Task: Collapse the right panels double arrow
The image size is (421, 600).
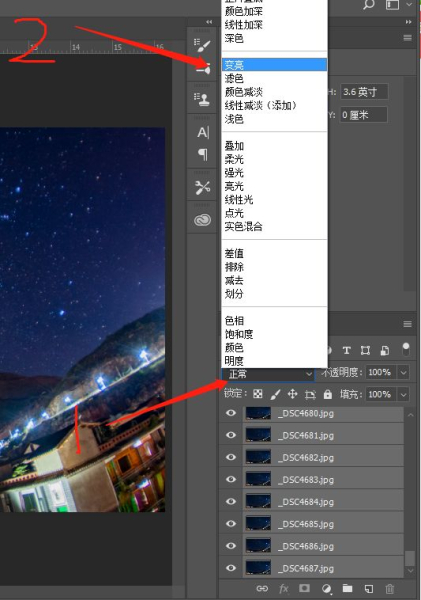Action: 409,22
